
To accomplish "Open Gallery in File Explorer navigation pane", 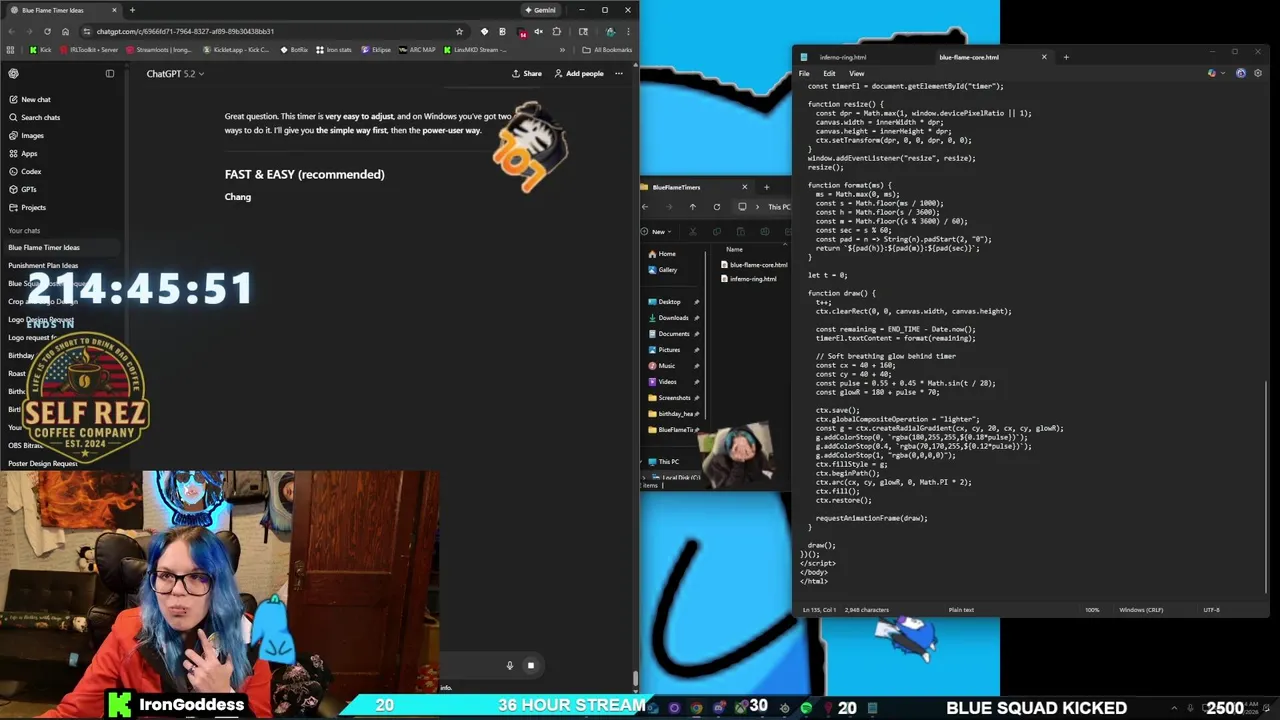I will point(663,270).
